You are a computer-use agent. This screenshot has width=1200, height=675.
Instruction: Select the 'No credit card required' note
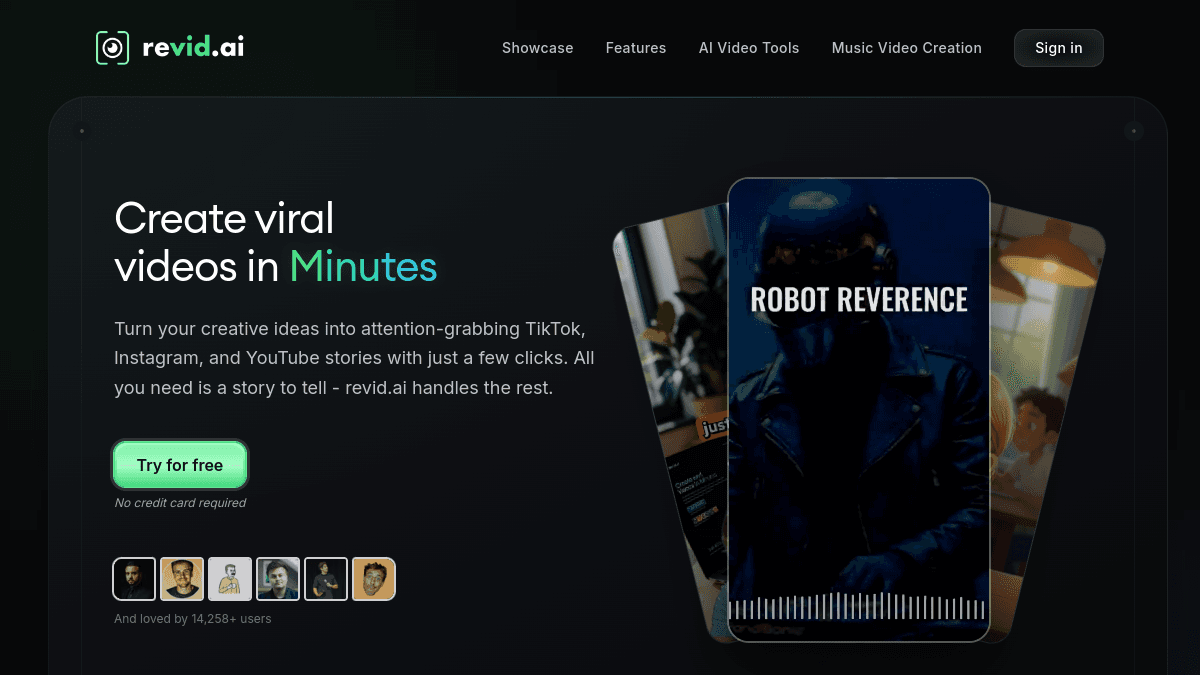coord(180,503)
